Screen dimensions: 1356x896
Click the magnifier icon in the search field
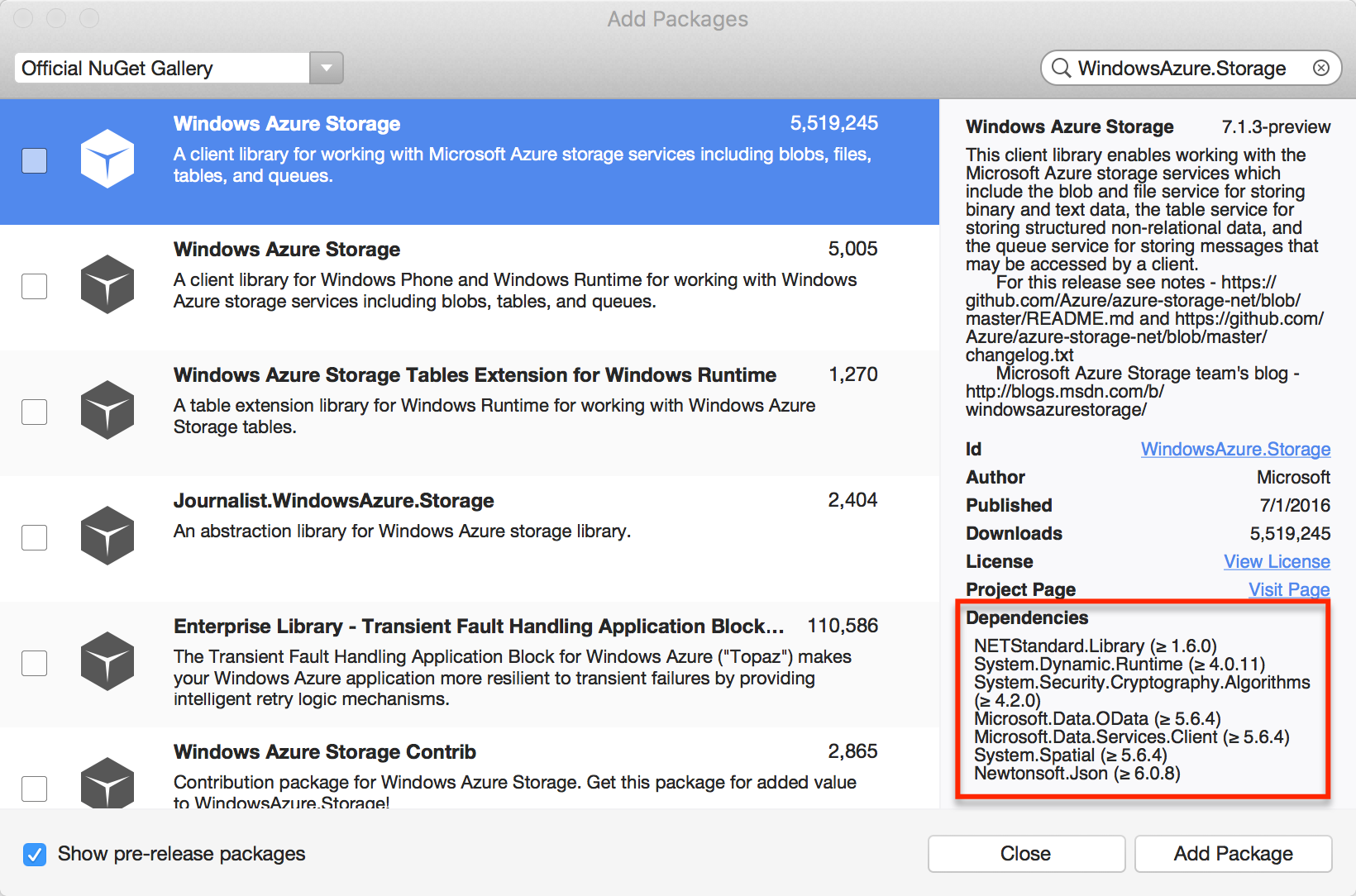pyautogui.click(x=1061, y=68)
